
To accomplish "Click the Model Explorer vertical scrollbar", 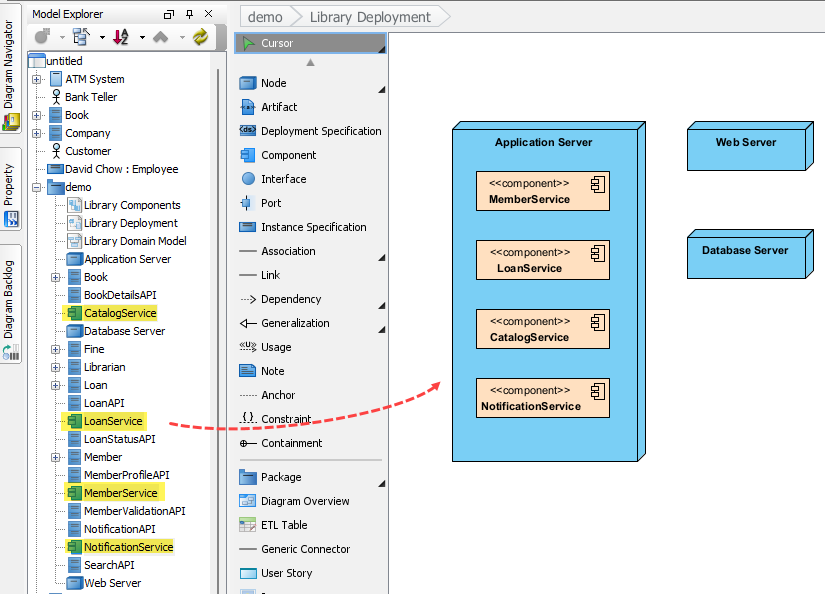I will [217, 300].
